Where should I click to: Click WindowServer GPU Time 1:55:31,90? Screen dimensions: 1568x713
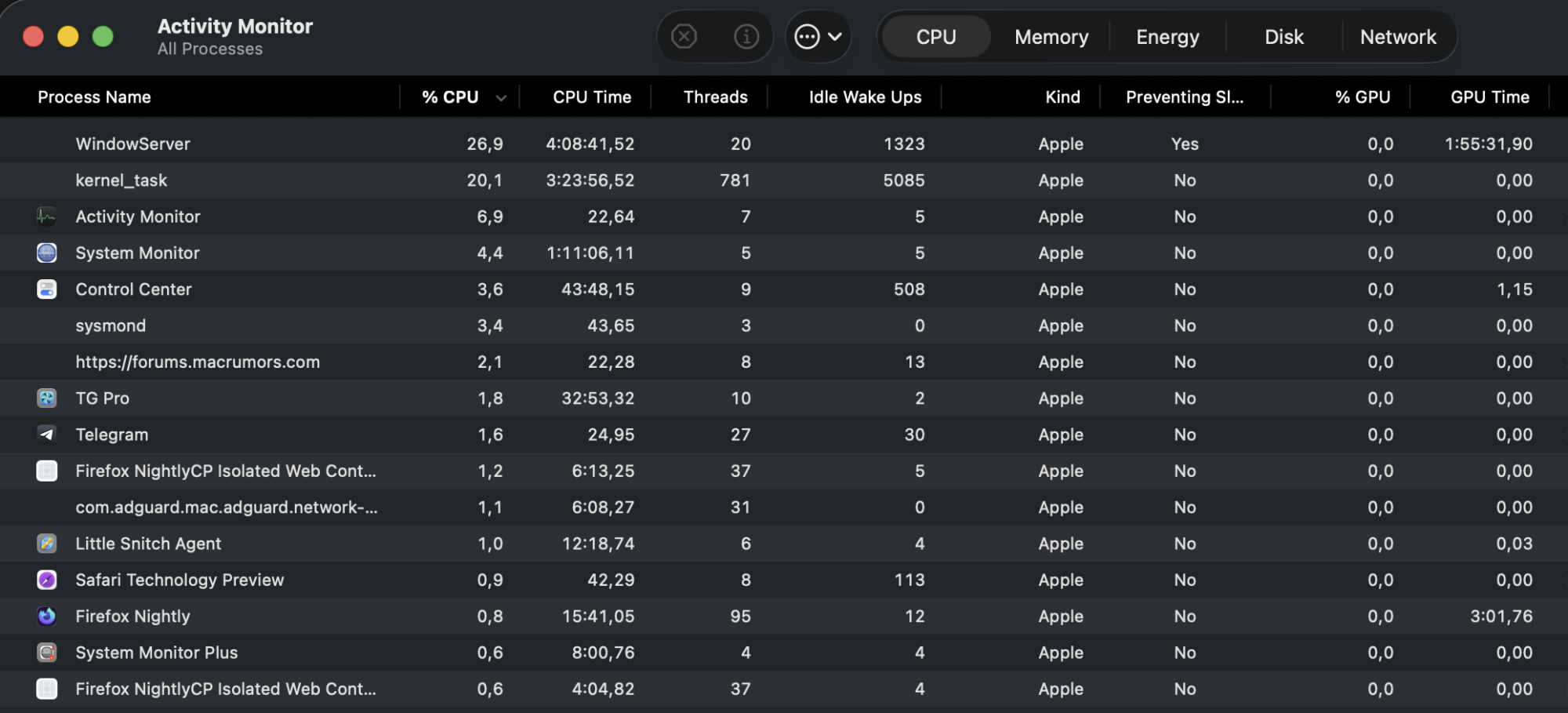1488,144
